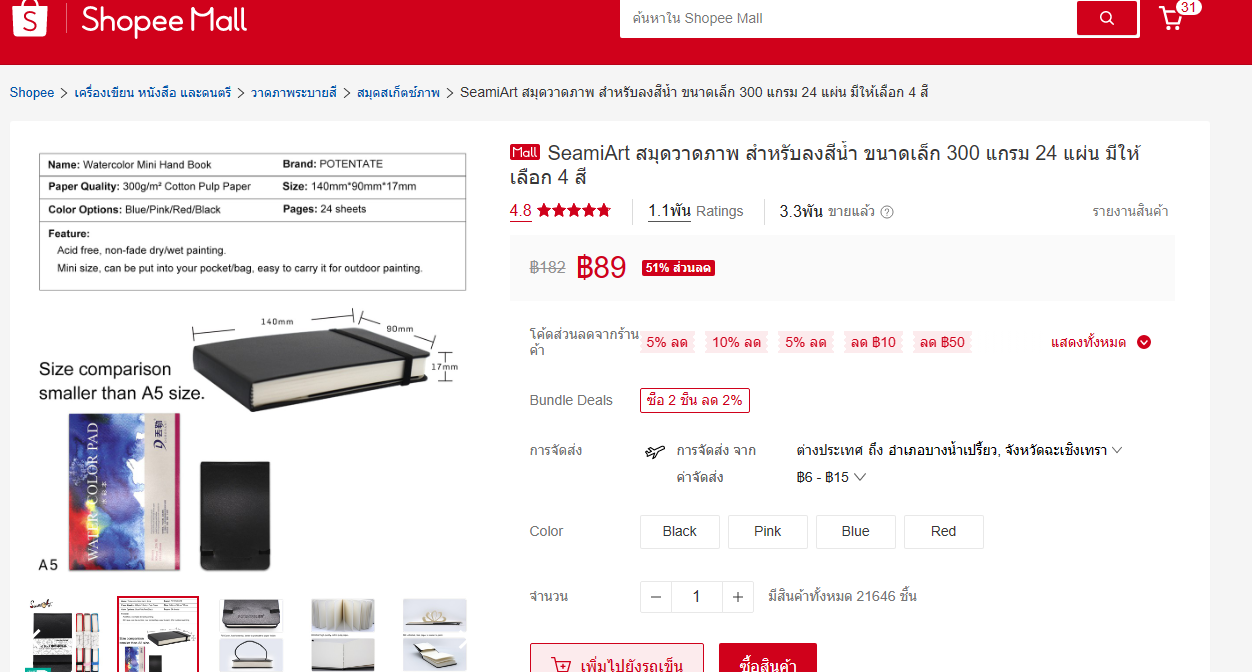Image resolution: width=1252 pixels, height=672 pixels.
Task: Click the Shopee shopping bag logo
Action: click(x=28, y=18)
